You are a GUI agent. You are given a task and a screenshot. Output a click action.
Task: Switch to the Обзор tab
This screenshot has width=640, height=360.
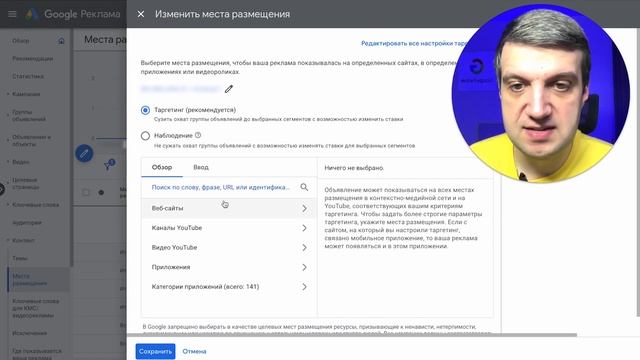[x=162, y=167]
